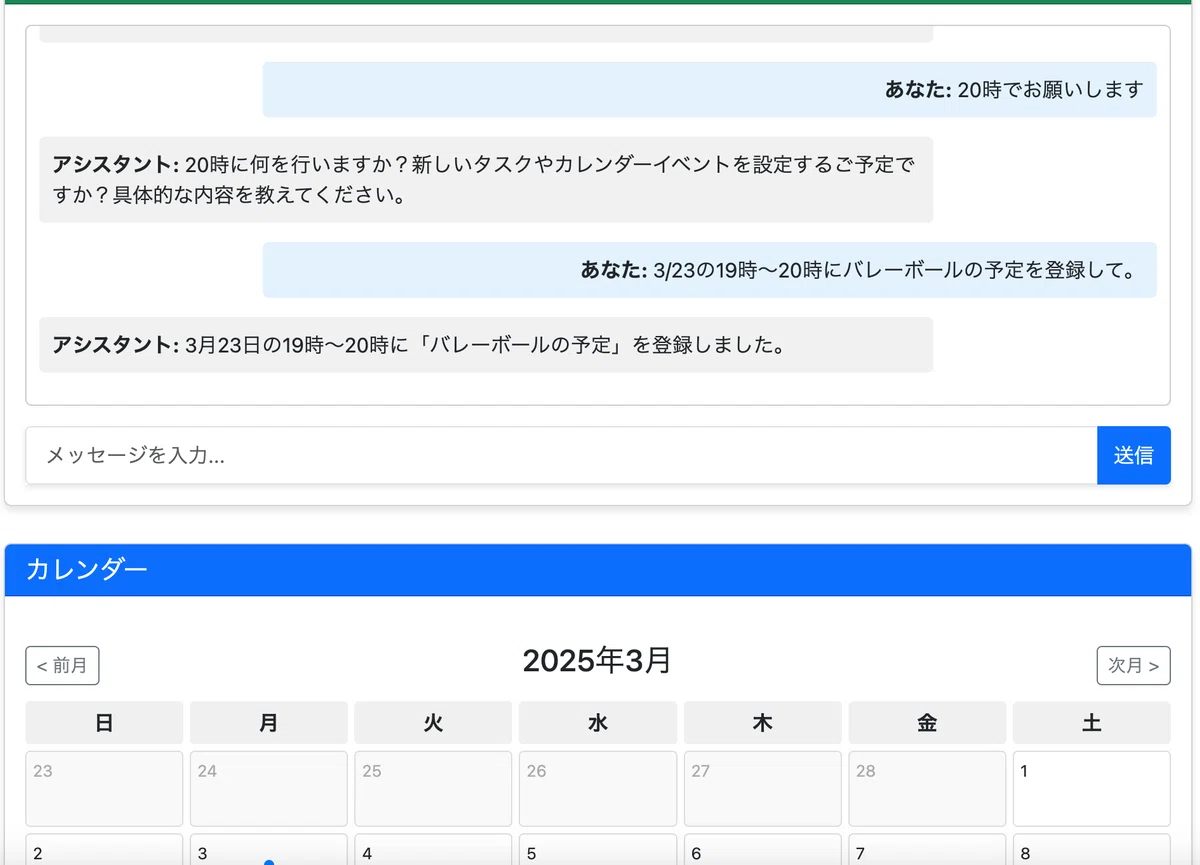Focus the メッセージを入力 message input field
This screenshot has width=1200, height=865.
[x=561, y=455]
